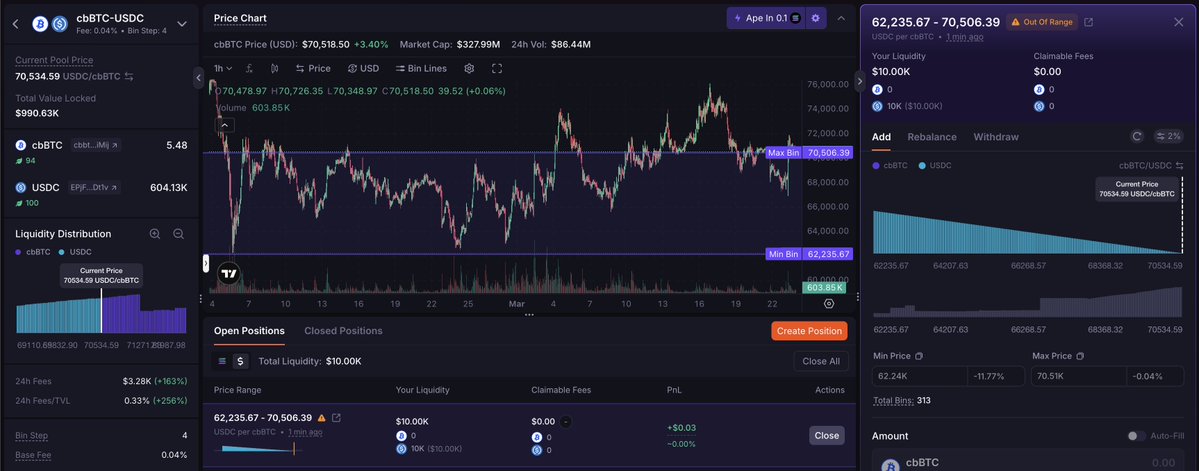Collapse the Price Chart panel

841,18
